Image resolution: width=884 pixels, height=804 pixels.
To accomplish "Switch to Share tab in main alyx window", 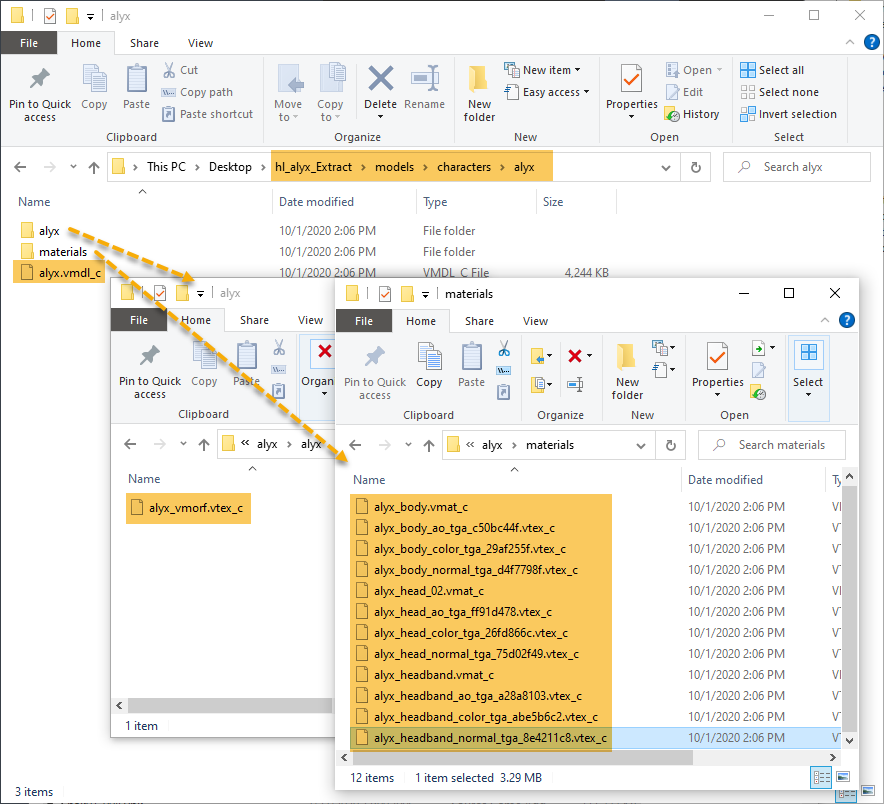I will 144,43.
